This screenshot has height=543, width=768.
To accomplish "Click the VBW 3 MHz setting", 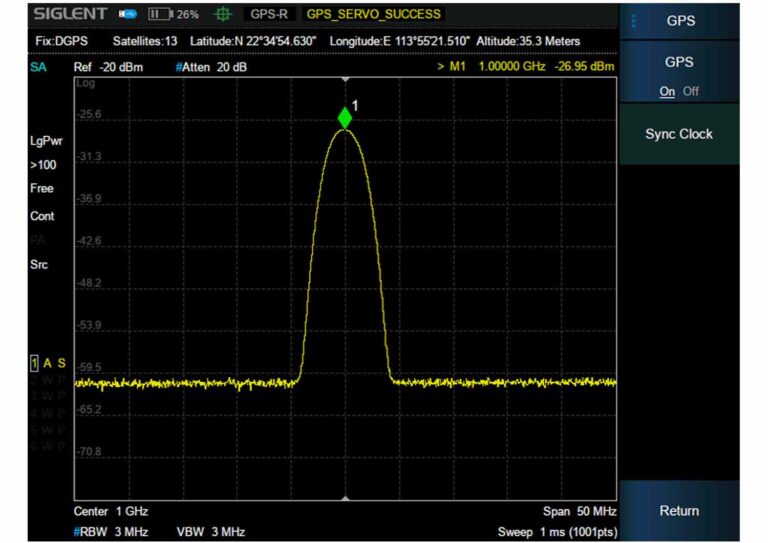I will click(211, 532).
